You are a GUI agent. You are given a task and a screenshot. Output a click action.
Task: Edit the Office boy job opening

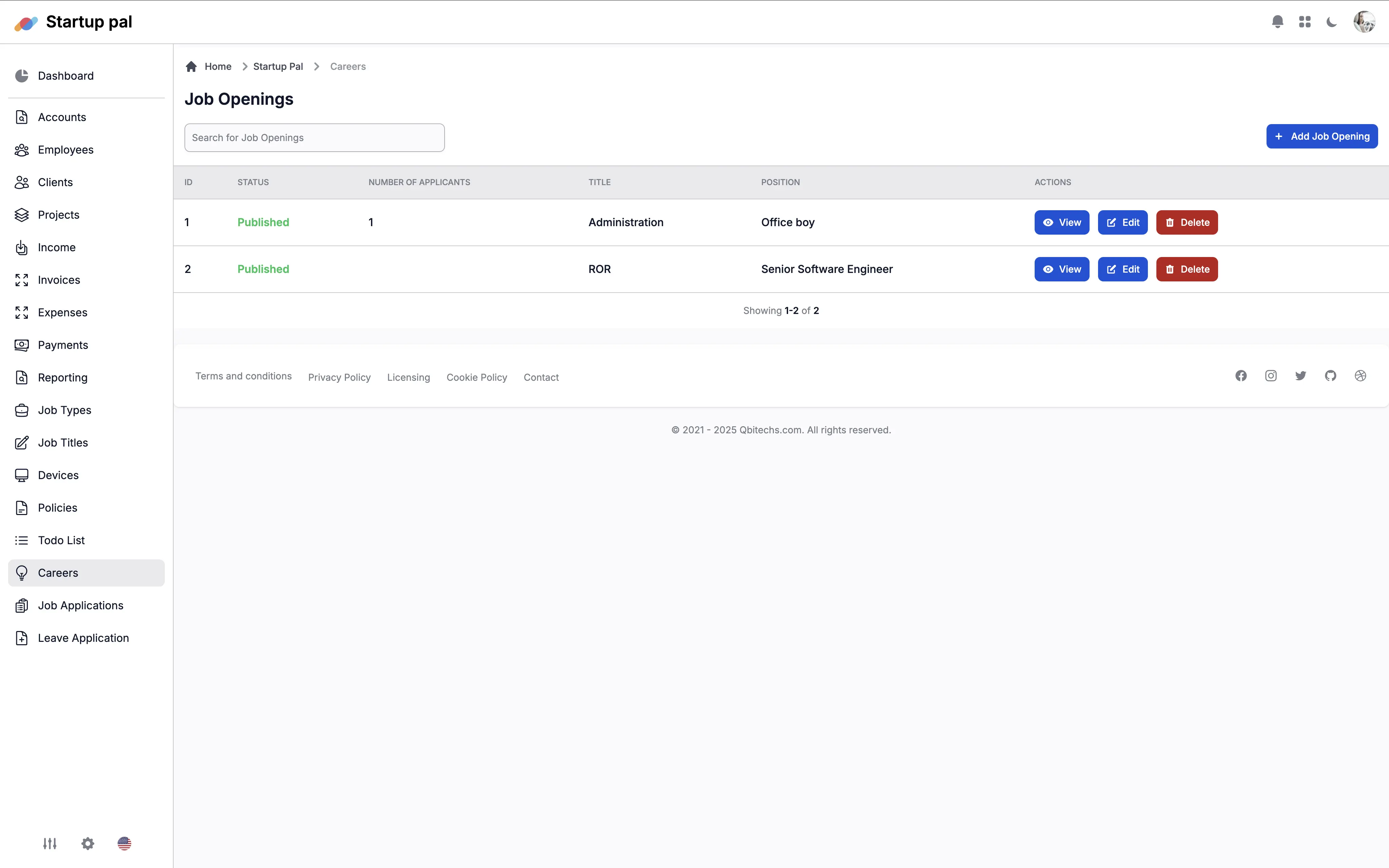pyautogui.click(x=1123, y=223)
